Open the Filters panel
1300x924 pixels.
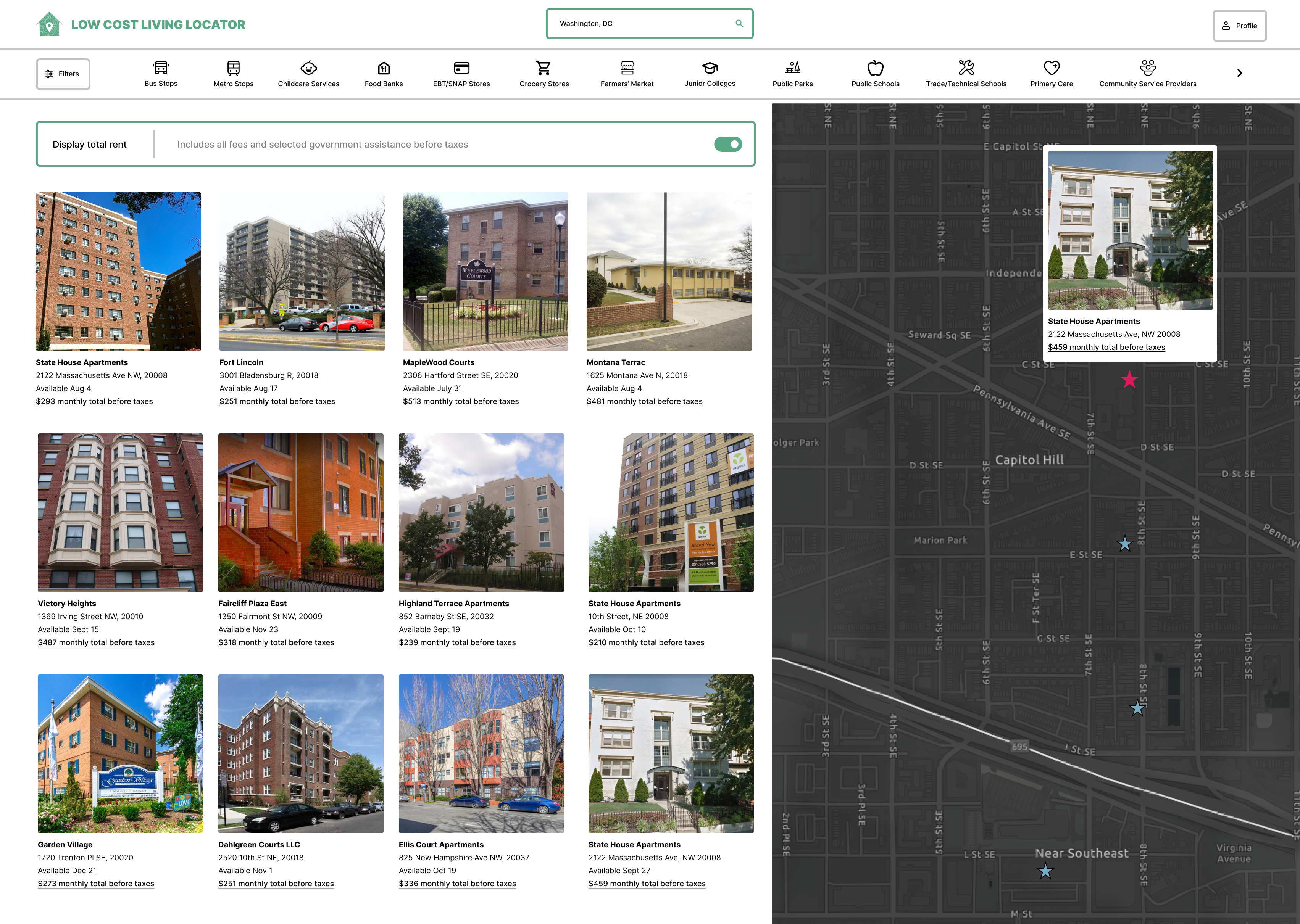point(63,74)
